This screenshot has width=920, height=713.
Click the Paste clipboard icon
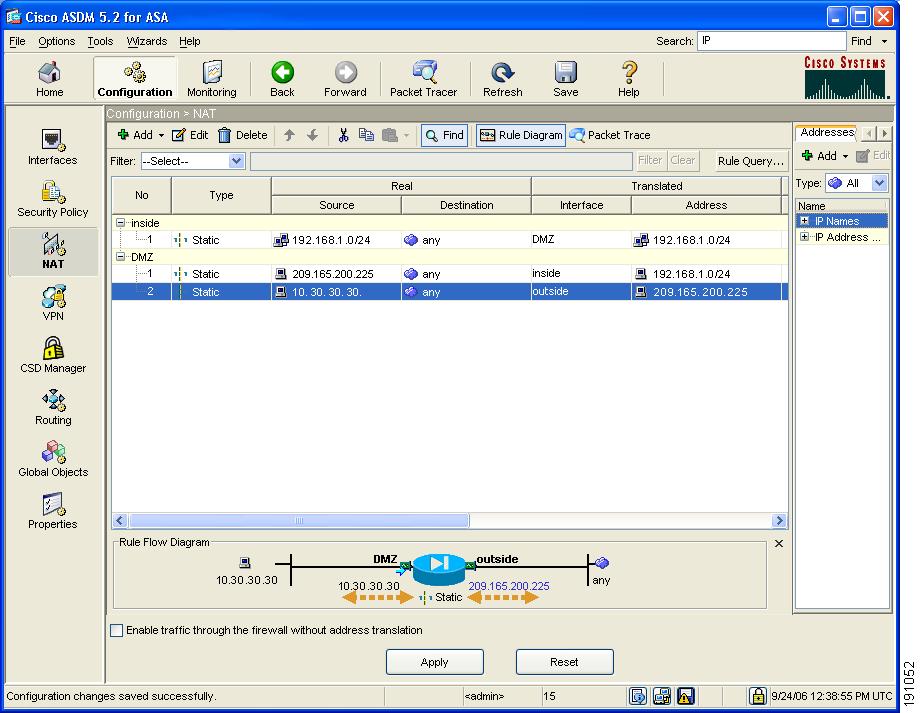click(x=390, y=135)
